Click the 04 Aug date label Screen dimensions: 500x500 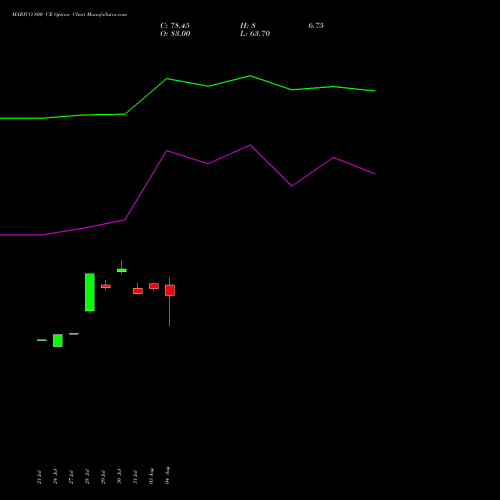[167, 475]
